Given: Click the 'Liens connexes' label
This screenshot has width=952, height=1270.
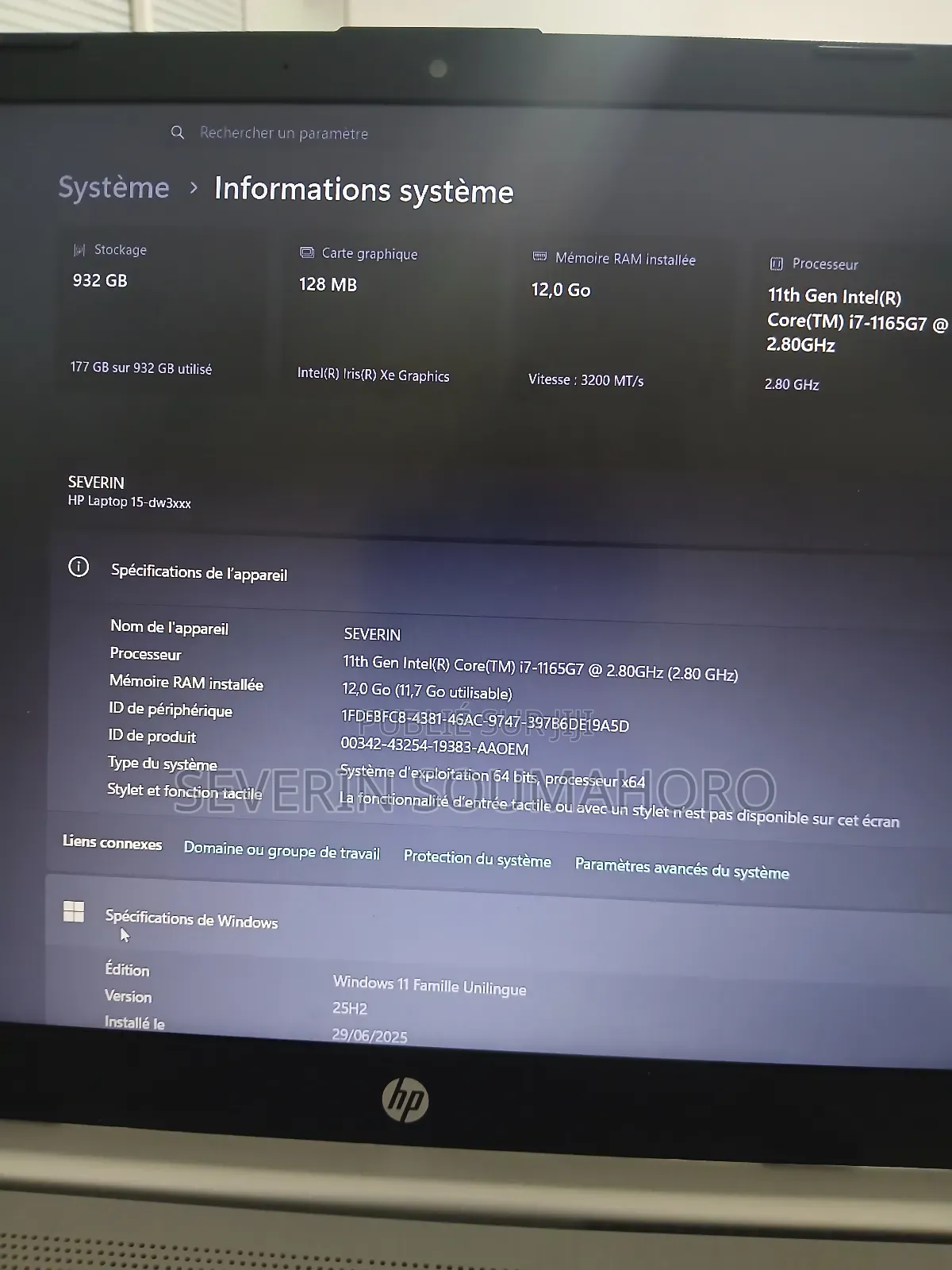Looking at the screenshot, I should pyautogui.click(x=112, y=842).
